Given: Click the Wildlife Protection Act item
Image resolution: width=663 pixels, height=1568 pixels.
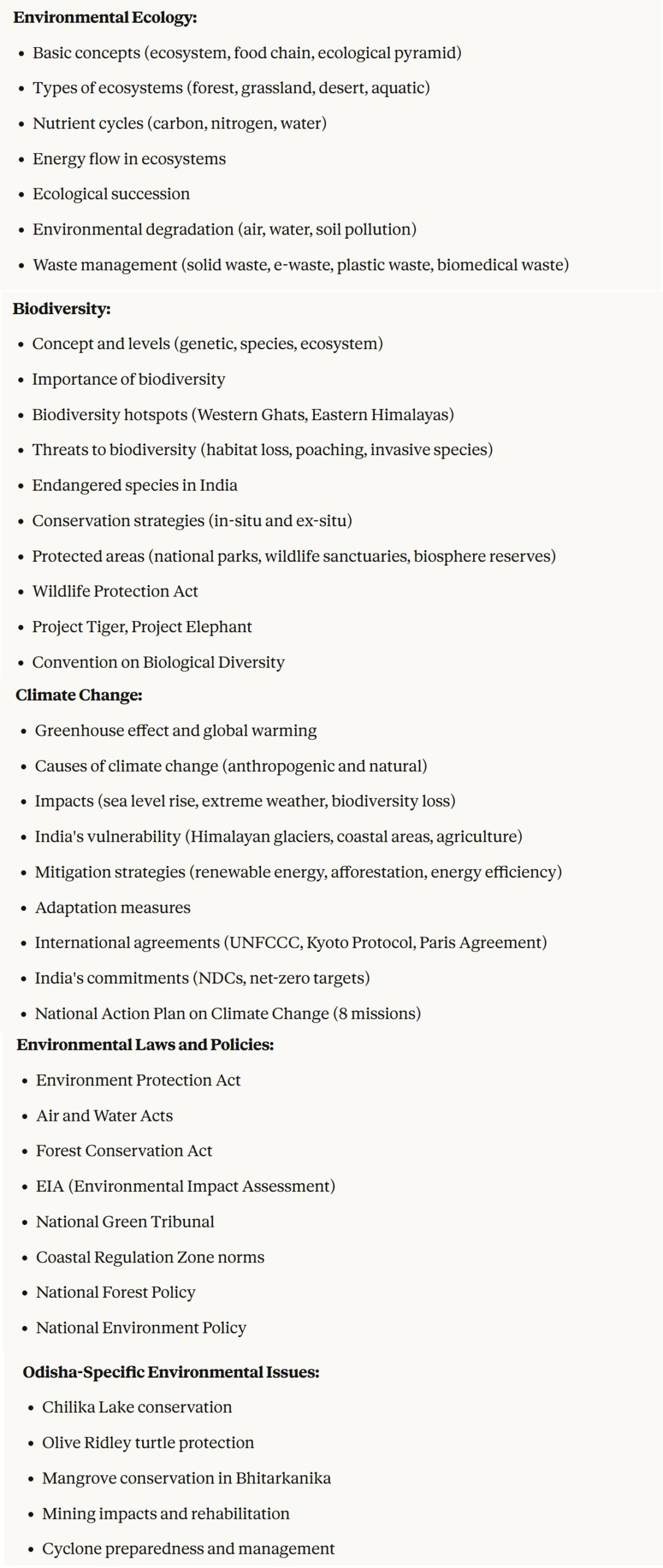Looking at the screenshot, I should click(x=115, y=592).
